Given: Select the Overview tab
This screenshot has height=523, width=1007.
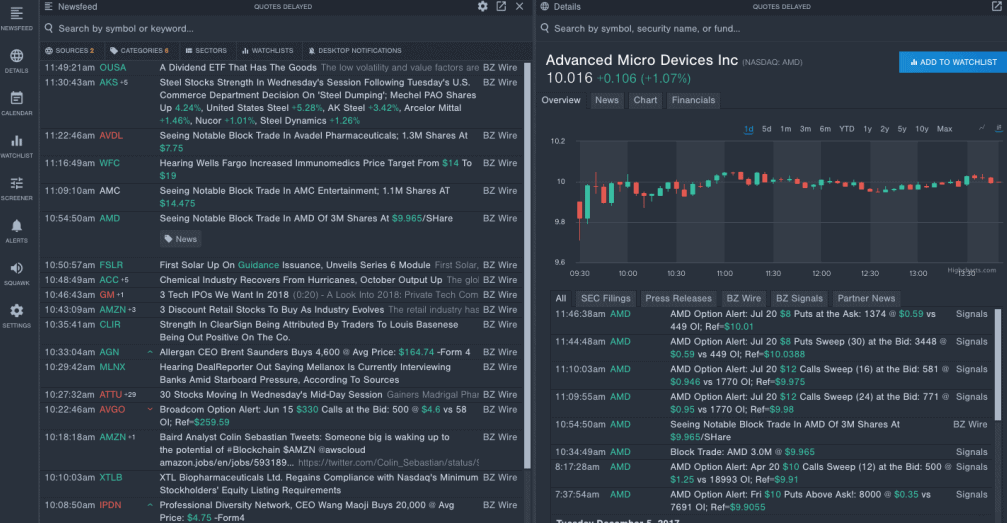Looking at the screenshot, I should [561, 100].
